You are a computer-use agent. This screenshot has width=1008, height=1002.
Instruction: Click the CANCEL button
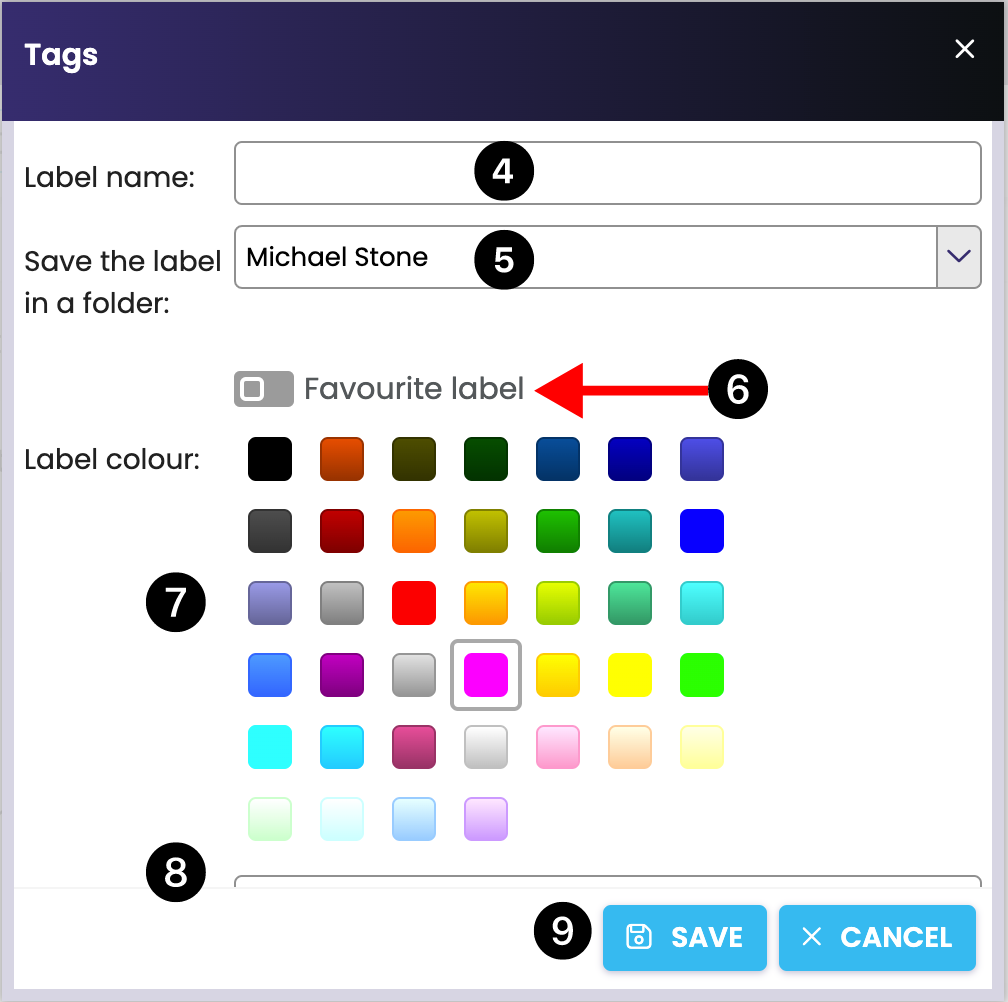pyautogui.click(x=877, y=937)
